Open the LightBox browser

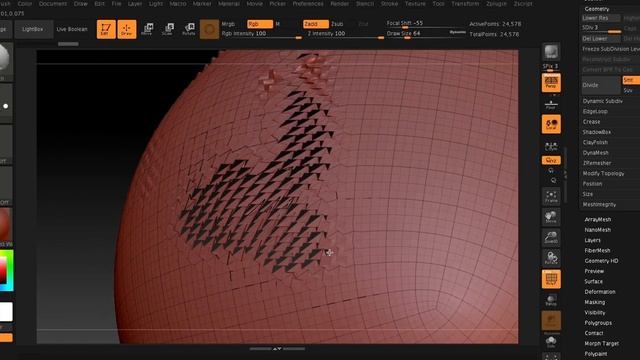[33, 29]
